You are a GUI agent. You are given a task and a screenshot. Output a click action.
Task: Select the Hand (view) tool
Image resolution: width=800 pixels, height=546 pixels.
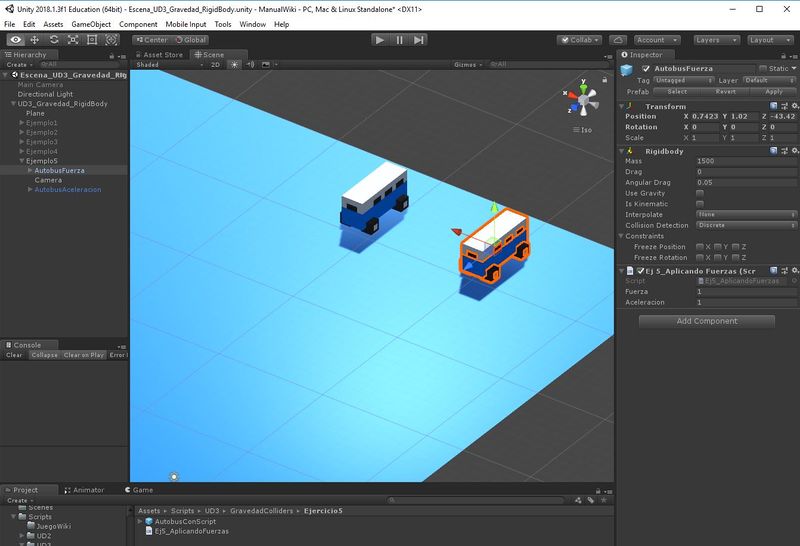tap(16, 40)
